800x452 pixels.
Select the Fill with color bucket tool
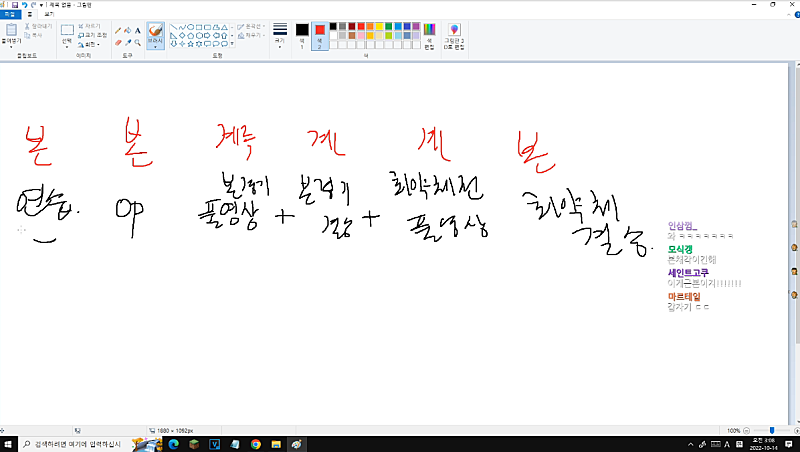(128, 31)
